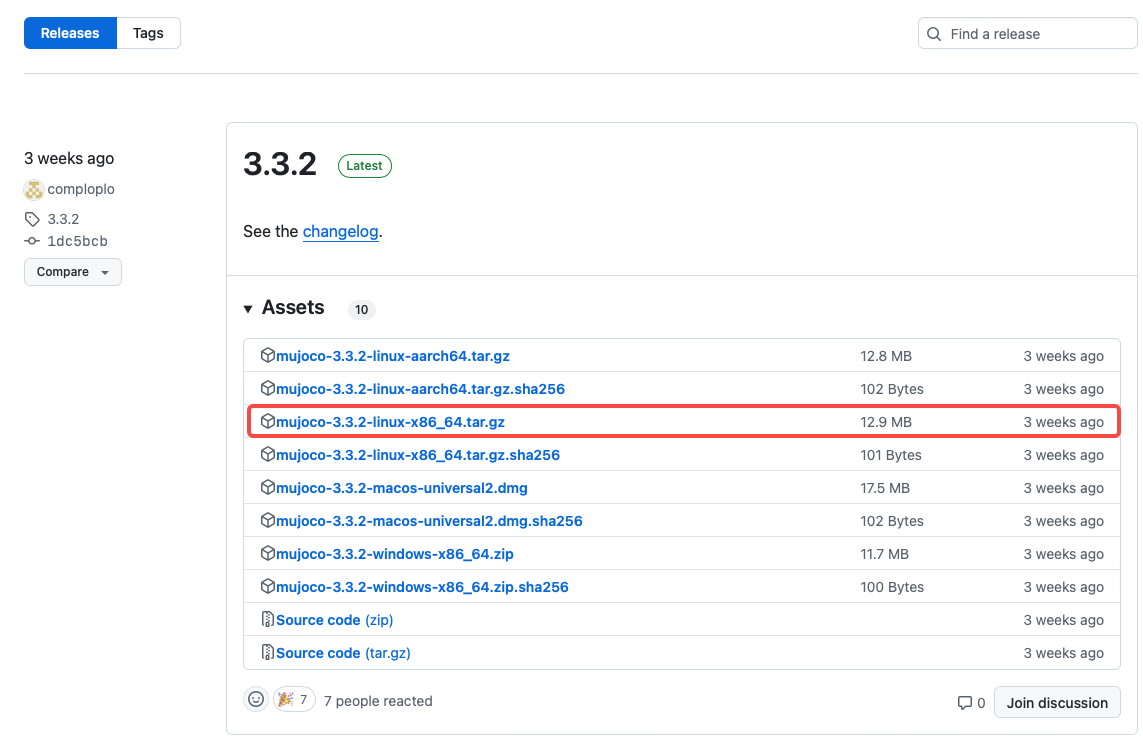Click package icon for linux-x86_64.tar.gz.sha256
Viewport: 1143px width, 754px height.
(268, 454)
